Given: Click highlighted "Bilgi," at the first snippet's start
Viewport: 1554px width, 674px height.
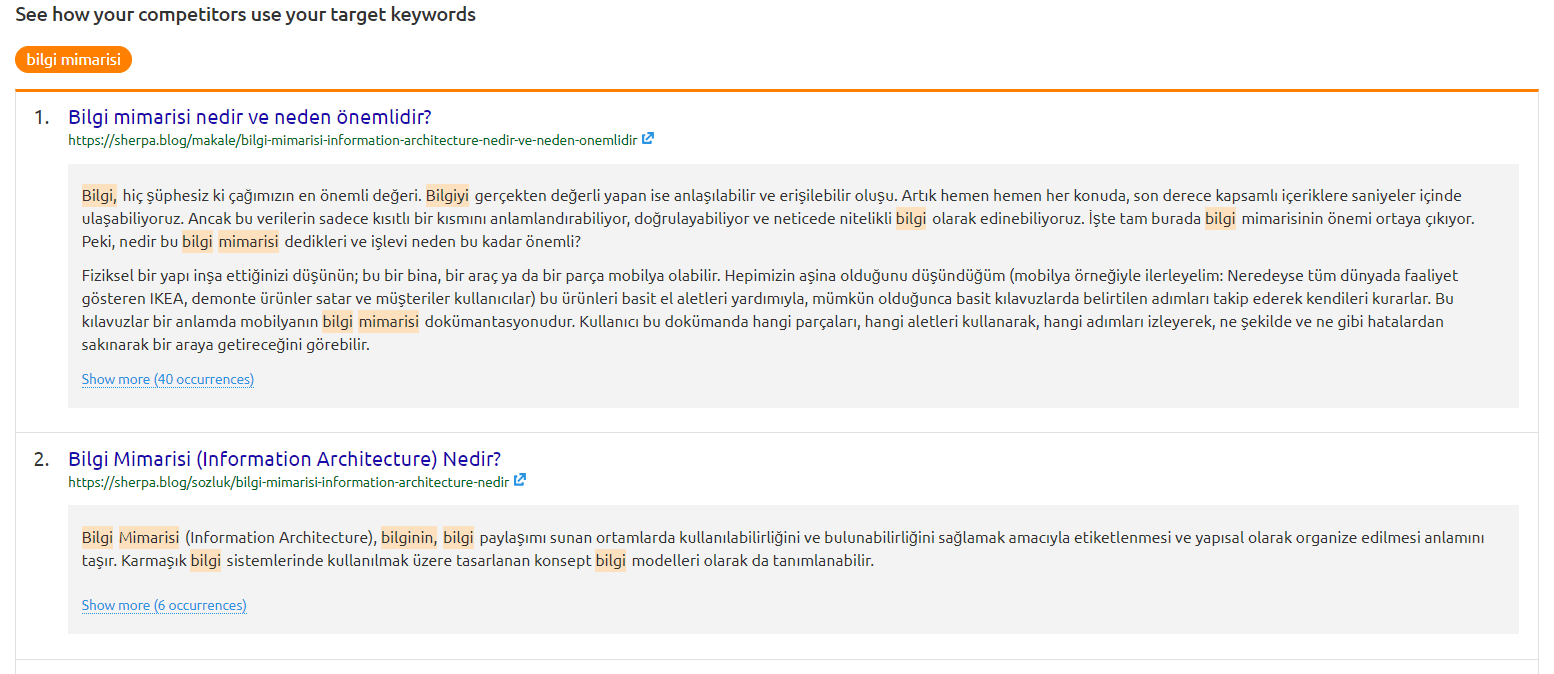Looking at the screenshot, I should 99,196.
